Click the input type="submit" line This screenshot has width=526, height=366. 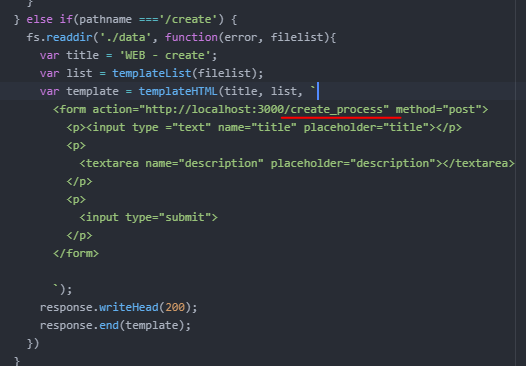pos(149,217)
